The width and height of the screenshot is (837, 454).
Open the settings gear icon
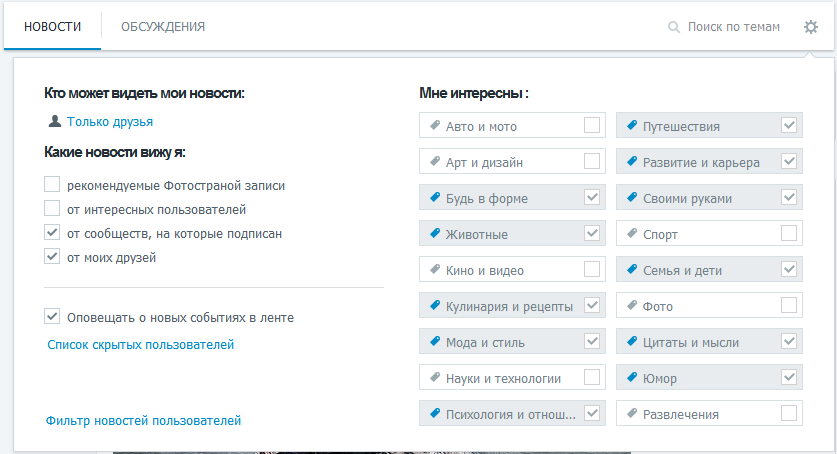click(810, 27)
